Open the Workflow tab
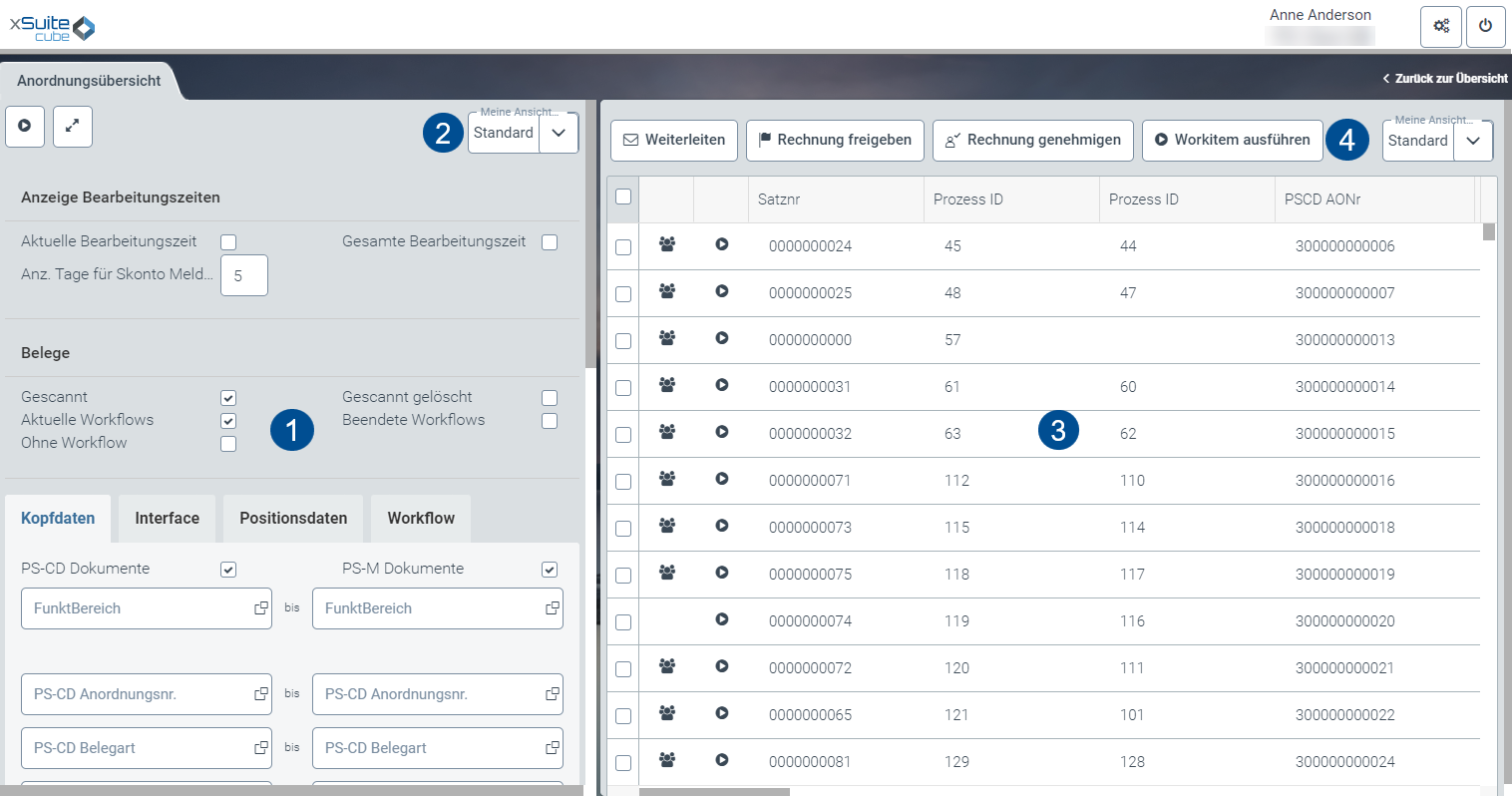Image resolution: width=1512 pixels, height=796 pixels. (x=421, y=519)
